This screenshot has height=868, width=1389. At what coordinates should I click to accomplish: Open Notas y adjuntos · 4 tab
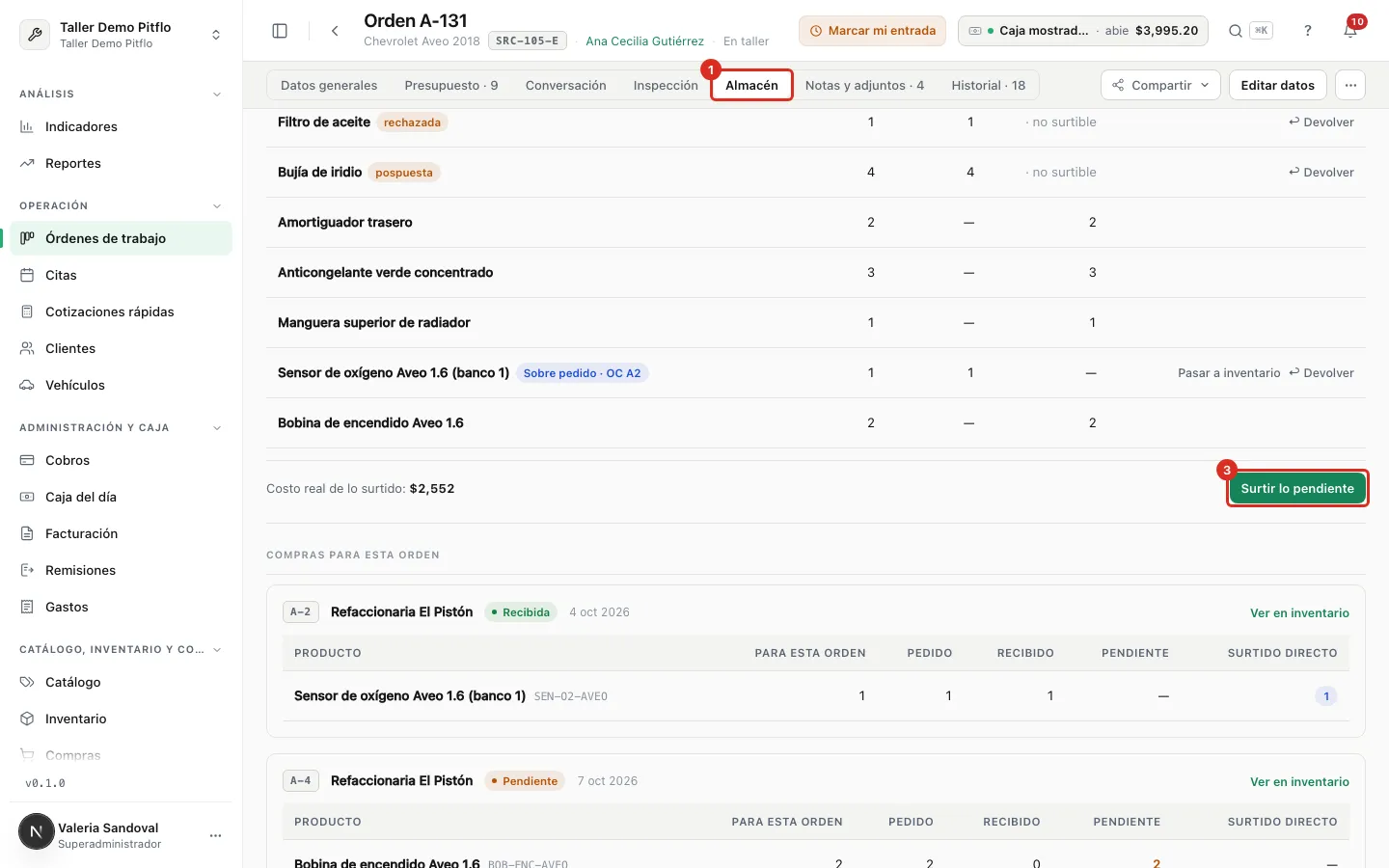[864, 85]
